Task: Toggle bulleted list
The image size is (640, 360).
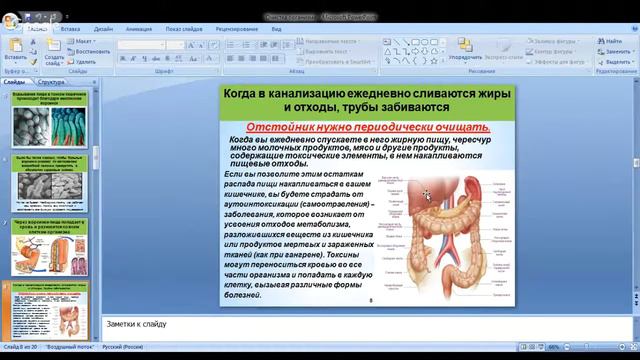Action: click(231, 45)
